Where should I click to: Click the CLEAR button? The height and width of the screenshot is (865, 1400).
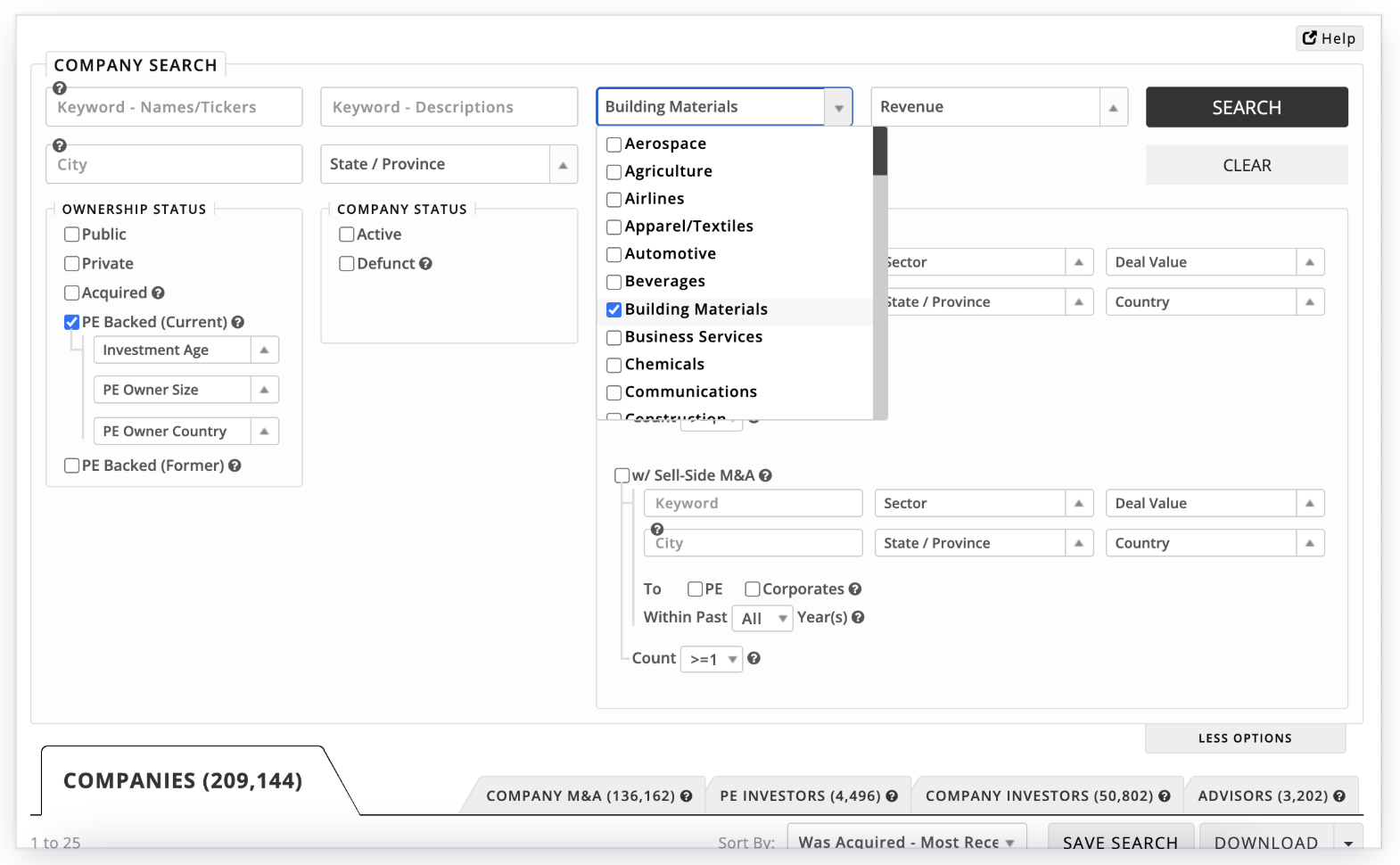pyautogui.click(x=1246, y=166)
